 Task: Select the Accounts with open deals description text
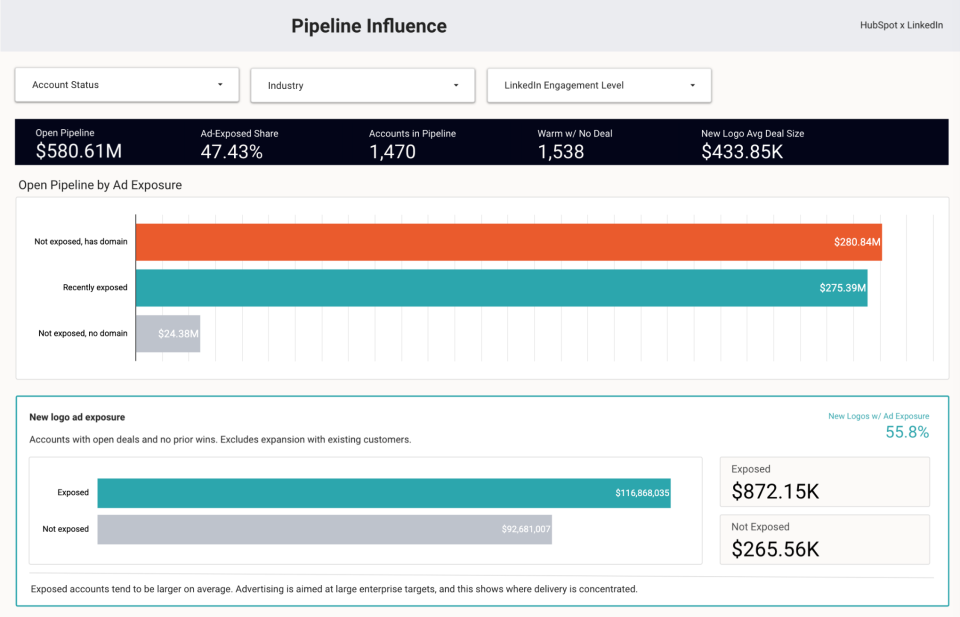220,439
